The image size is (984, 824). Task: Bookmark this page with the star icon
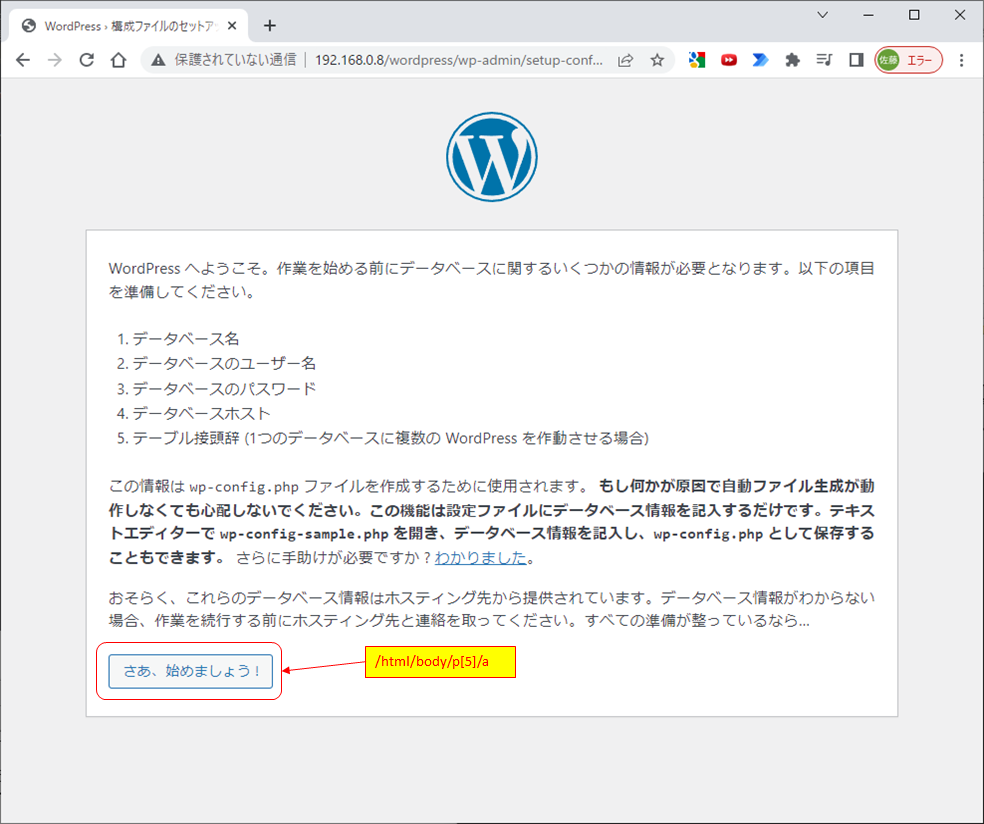tap(657, 60)
